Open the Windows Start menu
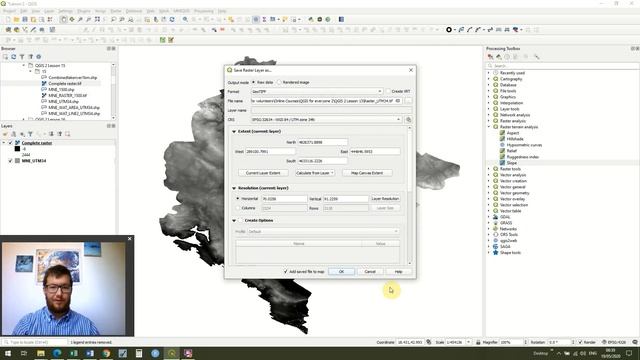This screenshot has width=640, height=360. 8,353
